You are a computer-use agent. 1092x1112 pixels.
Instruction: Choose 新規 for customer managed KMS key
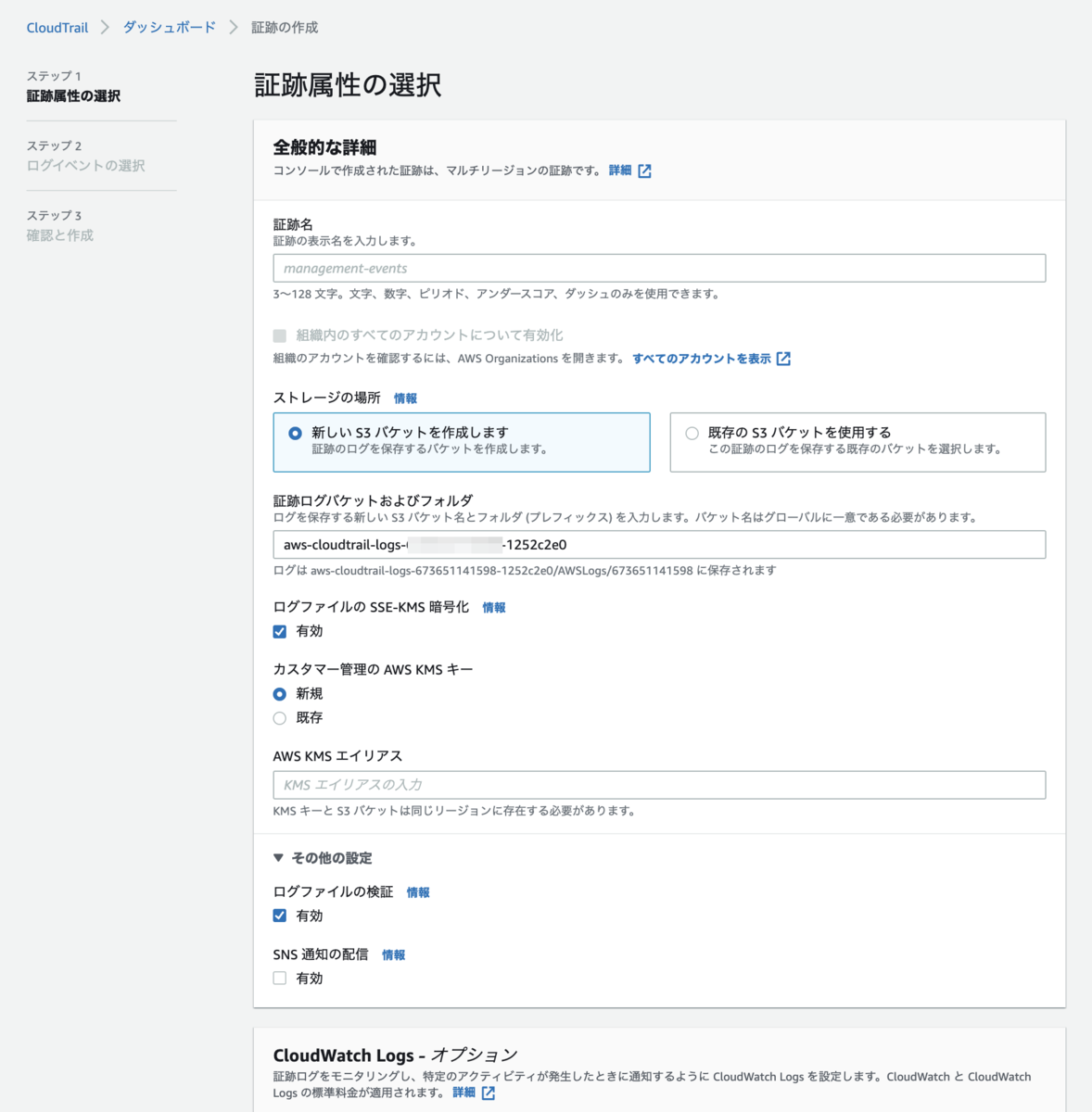(x=280, y=694)
